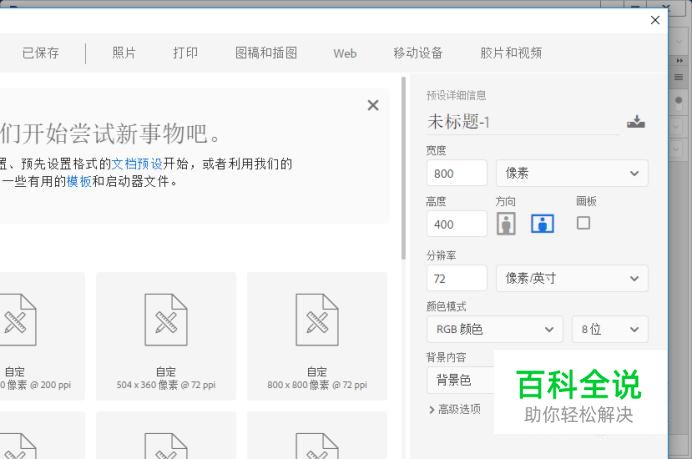The width and height of the screenshot is (692, 459).
Task: Expand the Advanced Options section (高级选项)
Action: (455, 410)
